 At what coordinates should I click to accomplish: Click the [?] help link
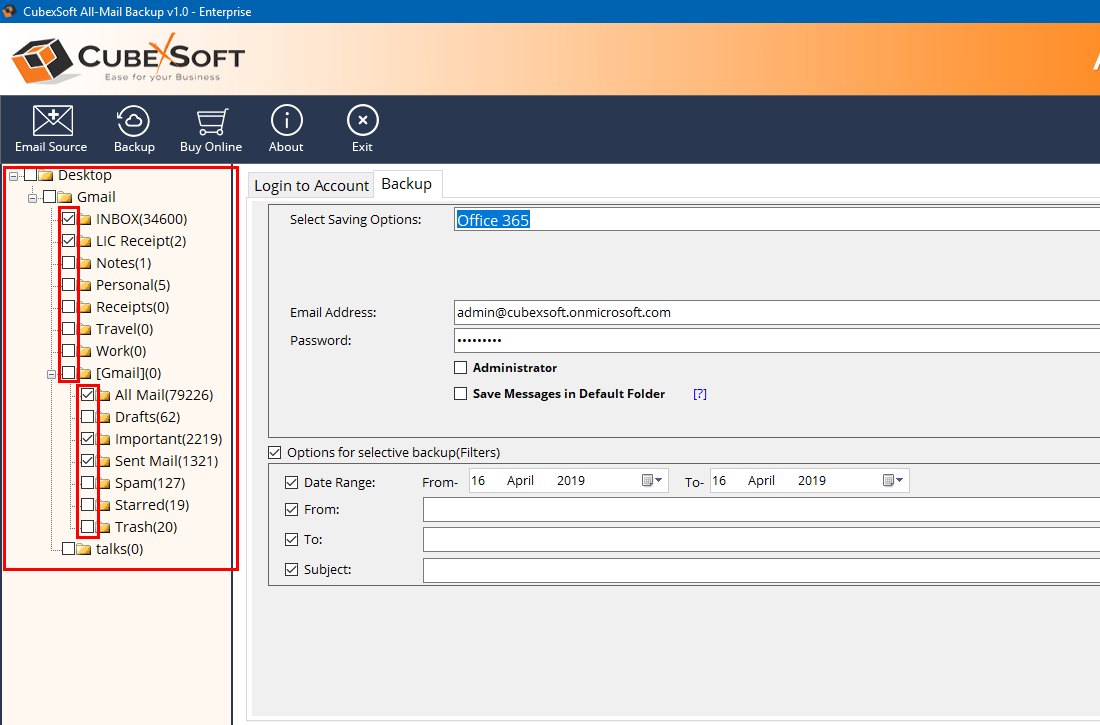[700, 394]
